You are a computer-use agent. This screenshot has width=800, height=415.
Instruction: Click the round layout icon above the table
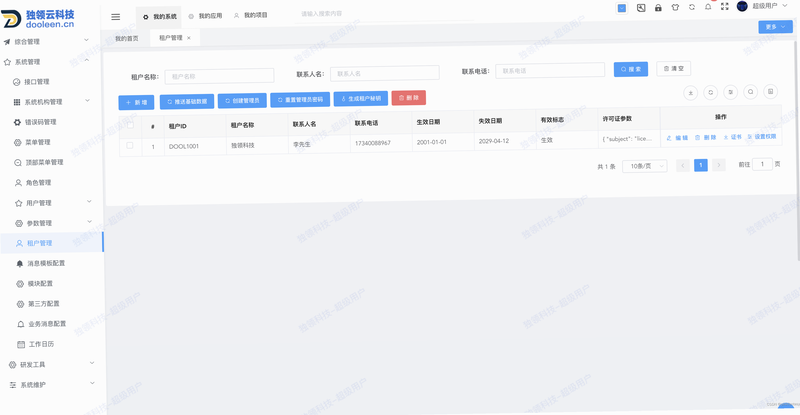click(x=770, y=91)
